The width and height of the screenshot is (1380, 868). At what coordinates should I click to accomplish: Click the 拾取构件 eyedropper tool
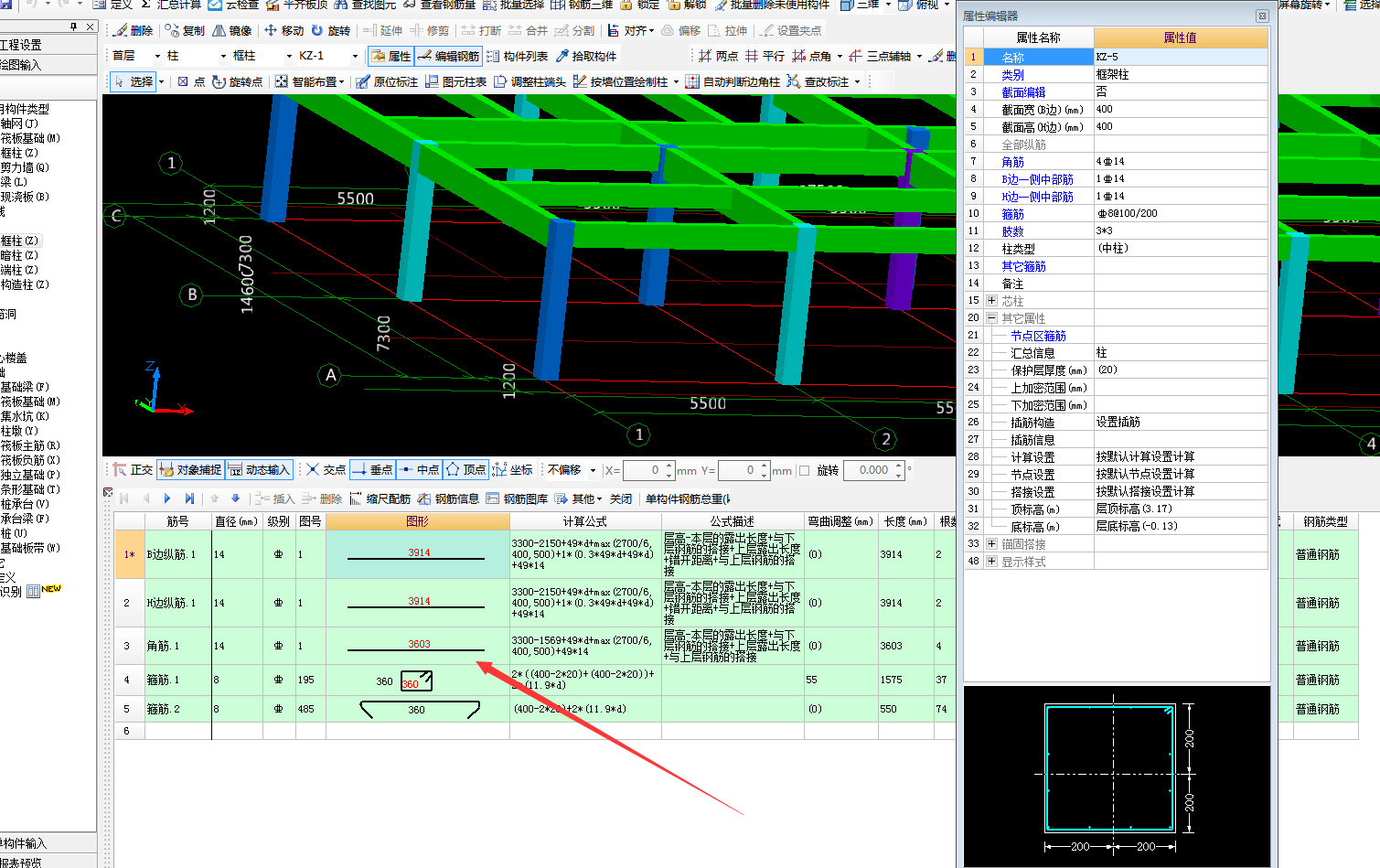point(586,56)
